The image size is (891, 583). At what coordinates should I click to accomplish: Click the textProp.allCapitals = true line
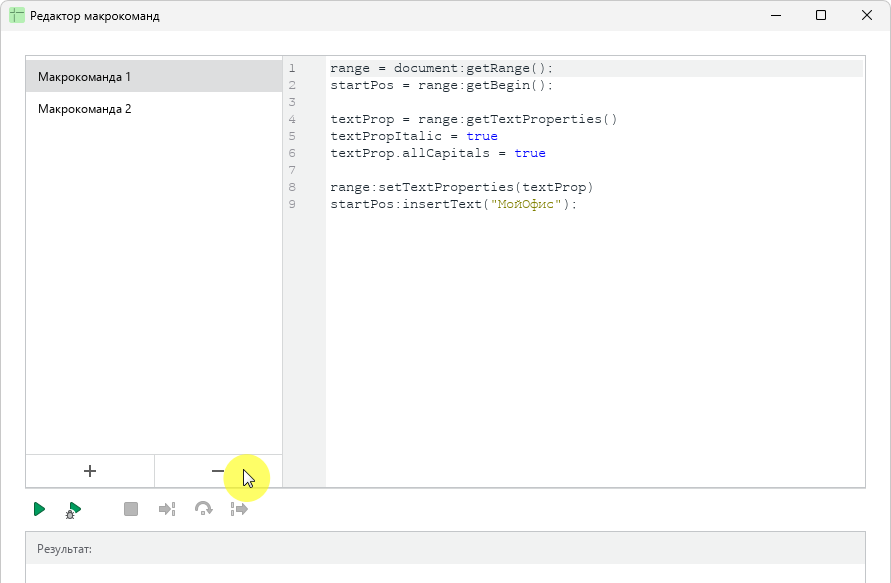coord(438,153)
